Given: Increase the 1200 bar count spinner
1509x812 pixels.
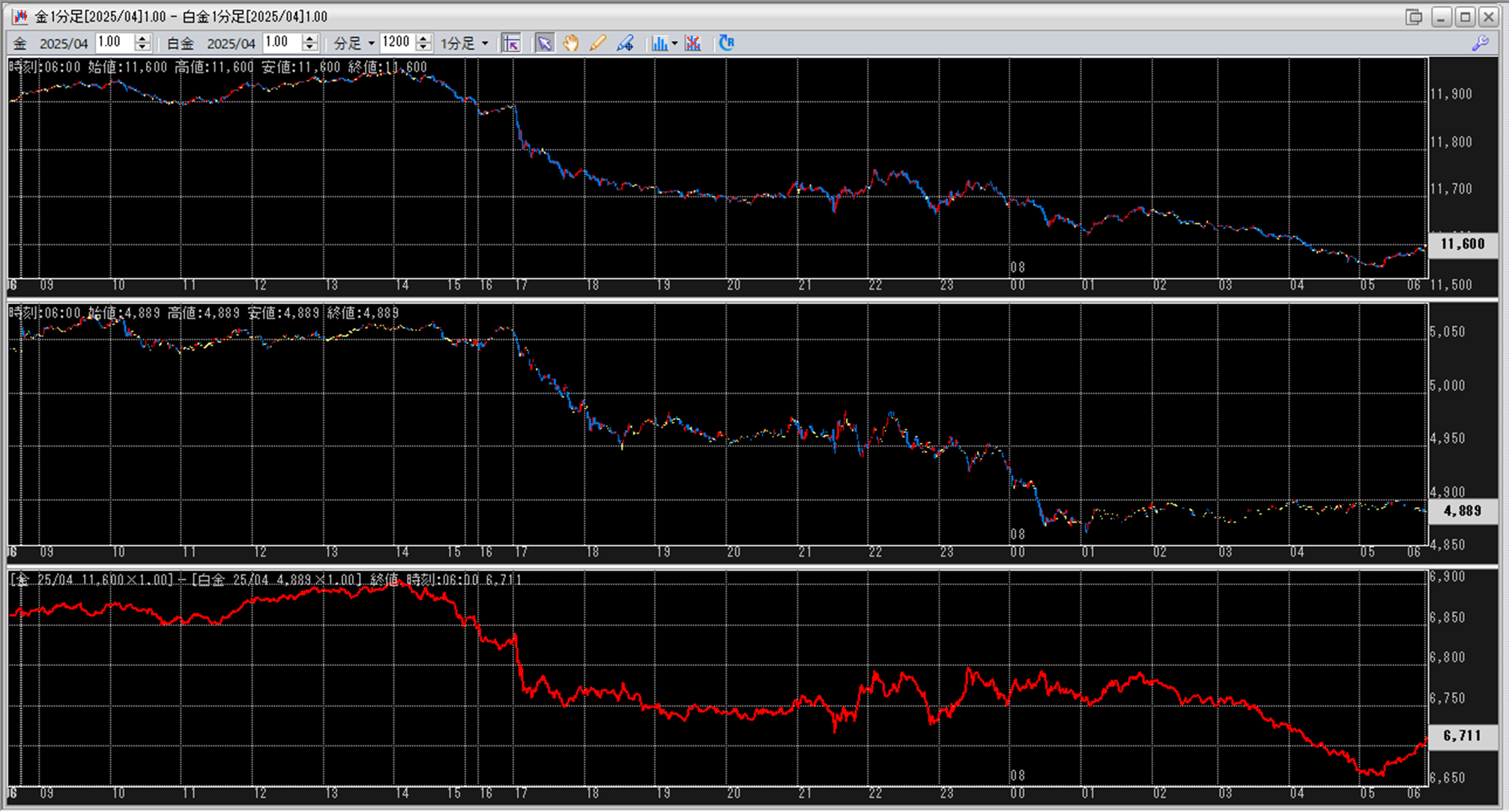Looking at the screenshot, I should [x=423, y=39].
